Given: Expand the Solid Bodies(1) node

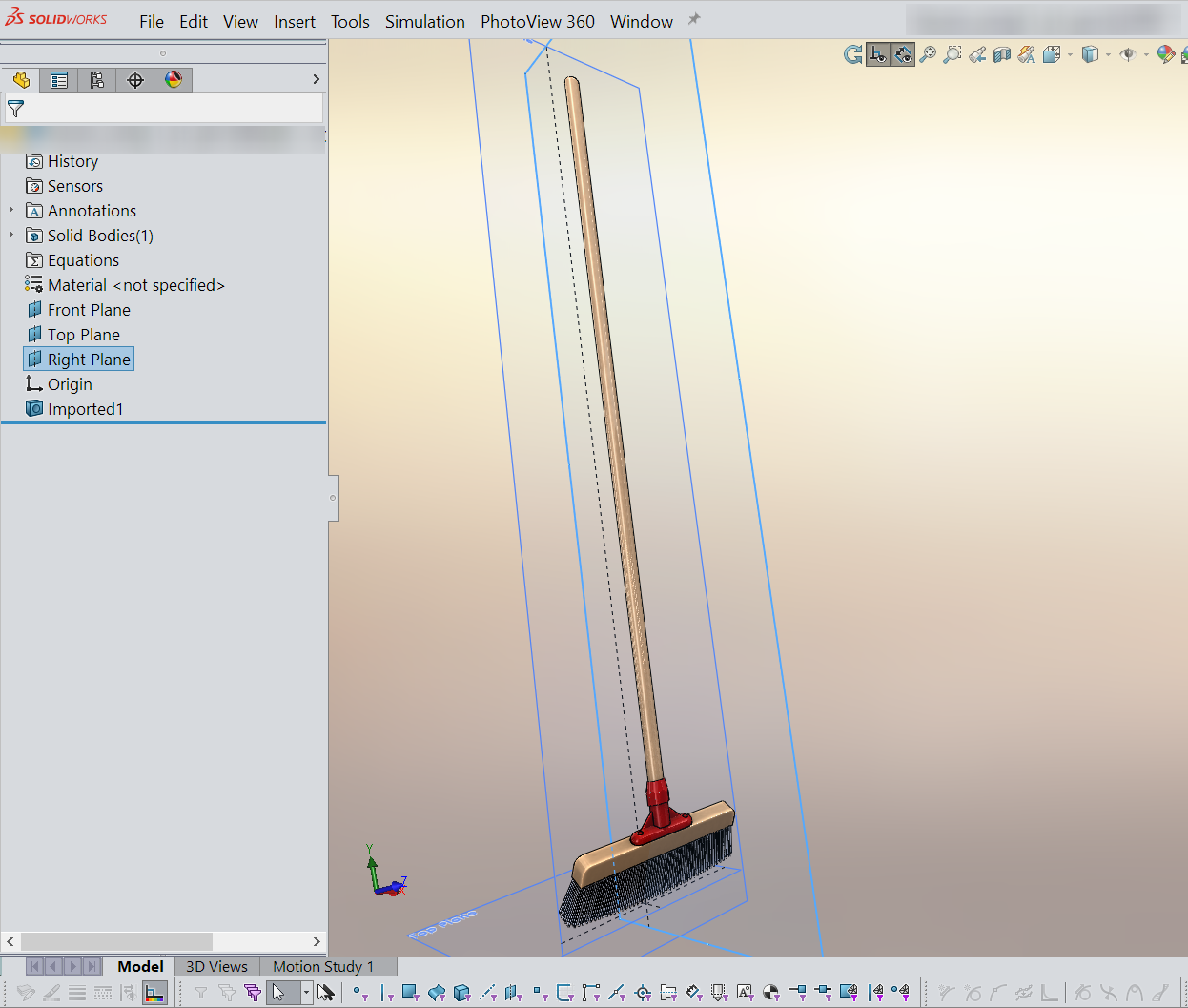Looking at the screenshot, I should pyautogui.click(x=11, y=235).
